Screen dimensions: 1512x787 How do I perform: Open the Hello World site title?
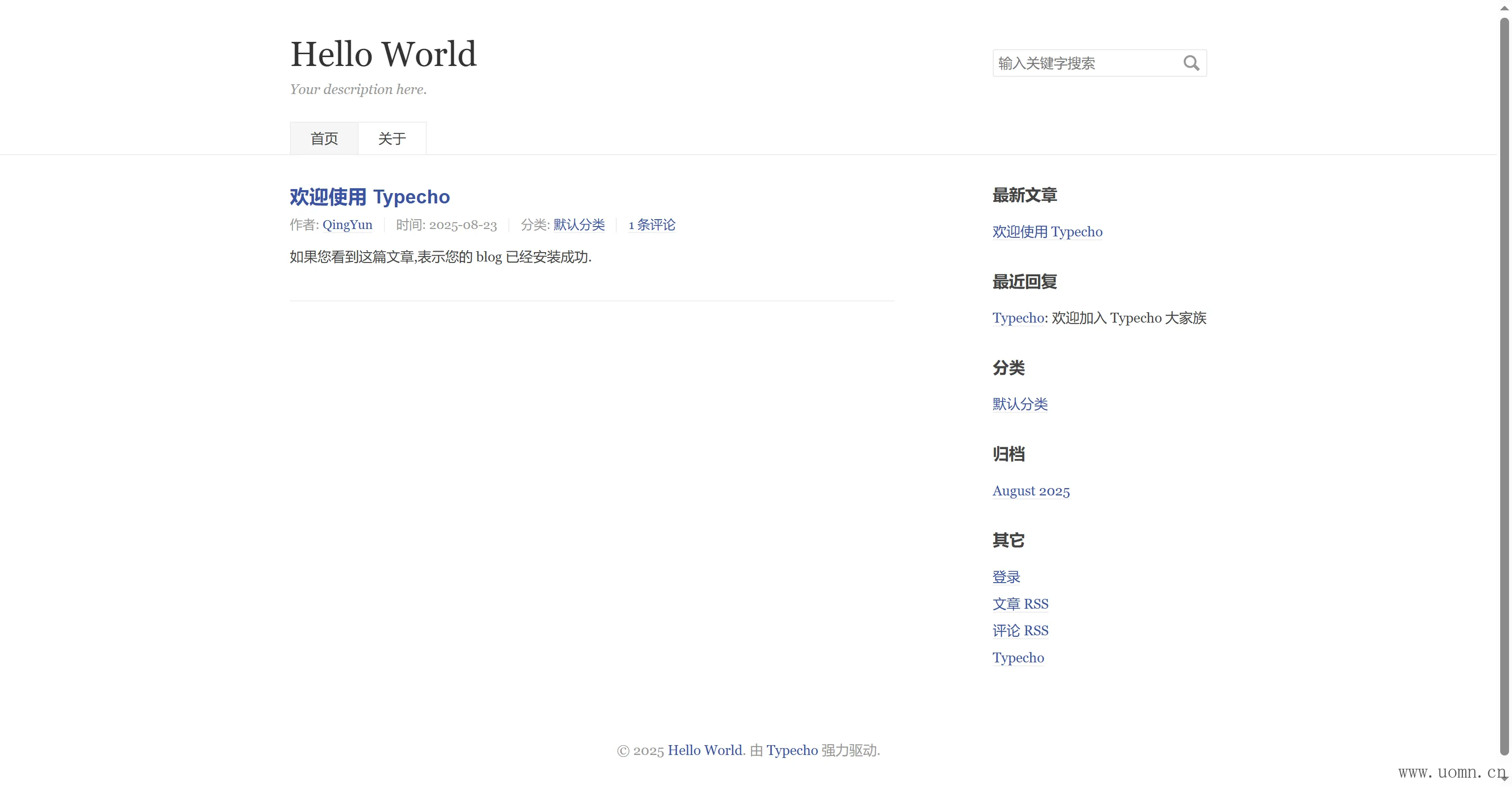383,54
